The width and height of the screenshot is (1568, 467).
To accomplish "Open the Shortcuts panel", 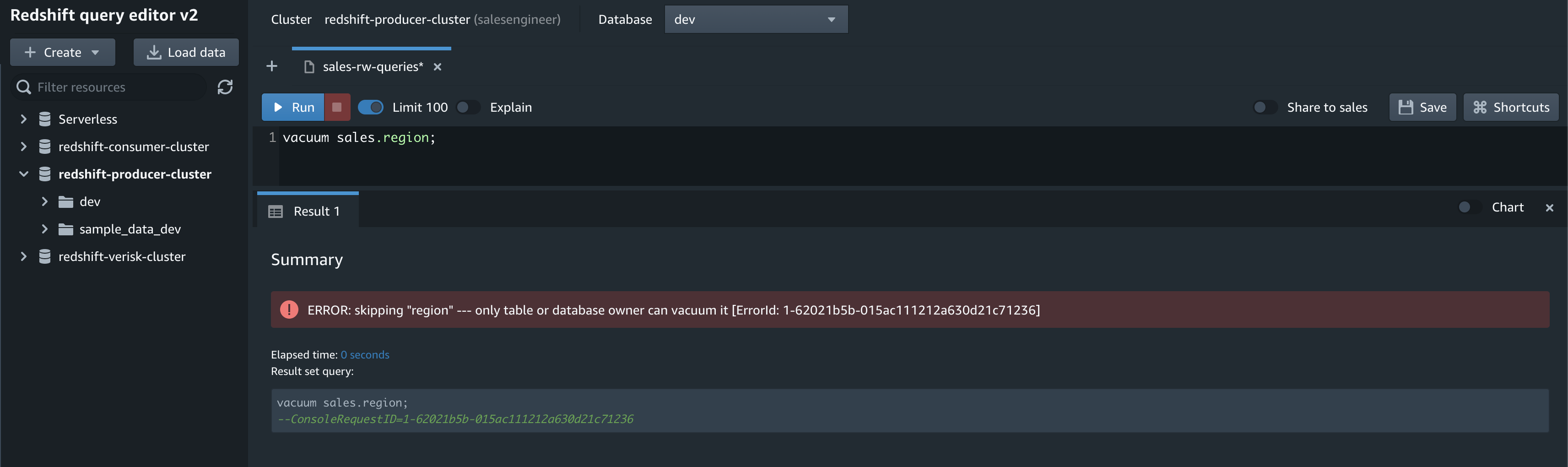I will click(x=1511, y=107).
